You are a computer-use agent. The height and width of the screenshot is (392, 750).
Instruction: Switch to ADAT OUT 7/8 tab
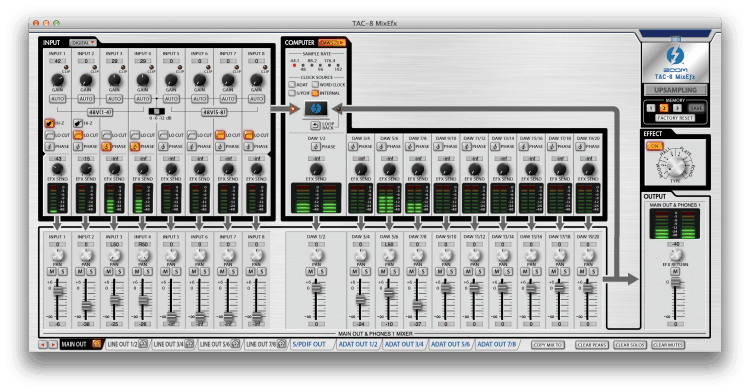tap(497, 344)
